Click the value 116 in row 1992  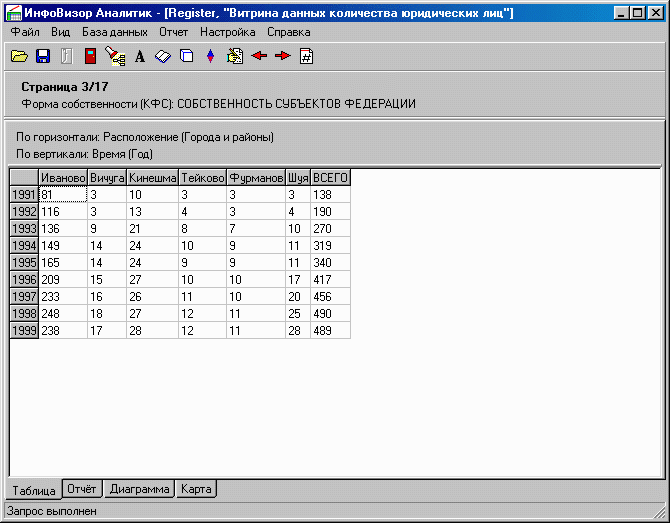tap(63, 212)
